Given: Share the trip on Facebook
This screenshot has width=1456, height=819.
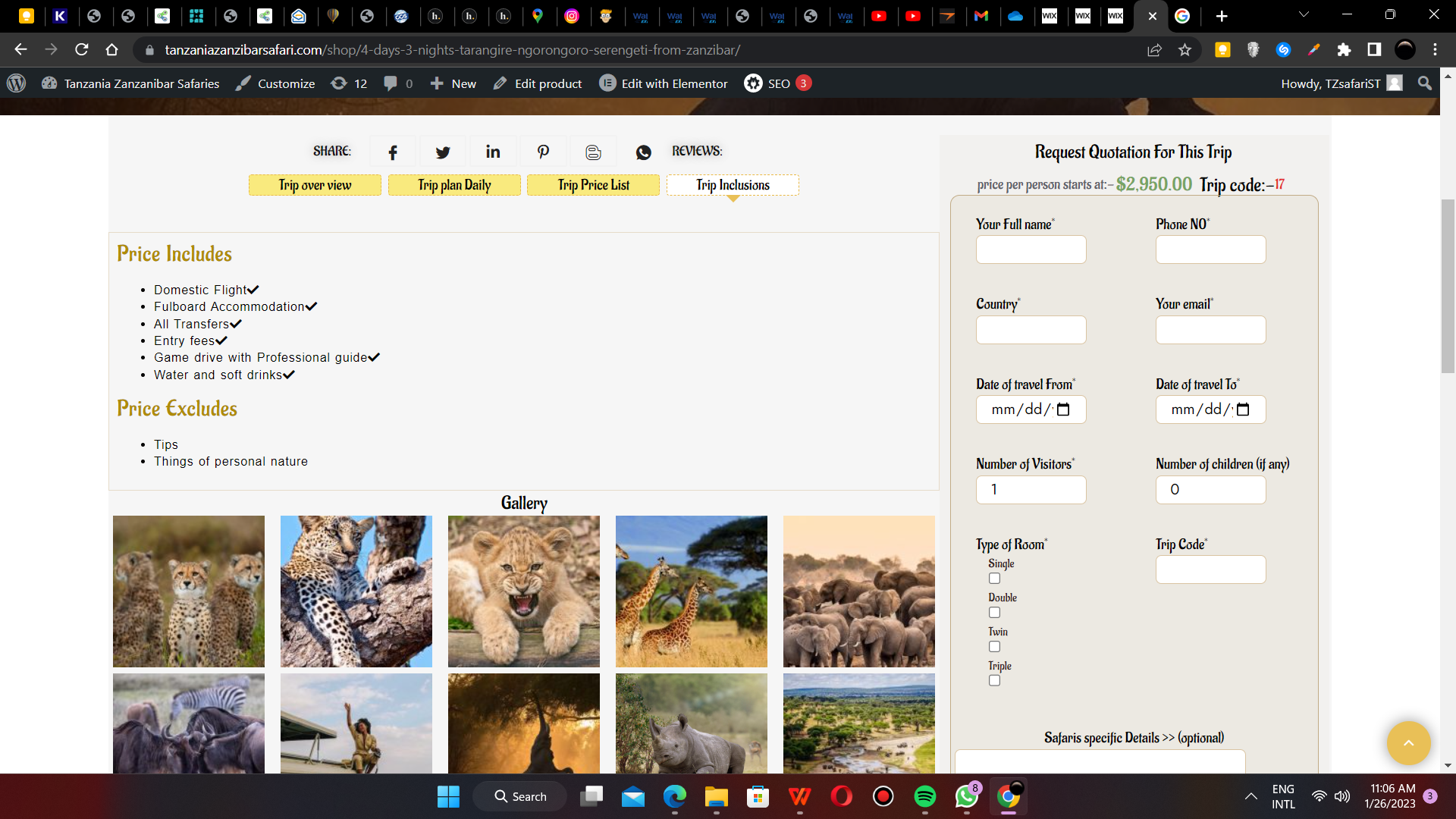Looking at the screenshot, I should tap(393, 152).
